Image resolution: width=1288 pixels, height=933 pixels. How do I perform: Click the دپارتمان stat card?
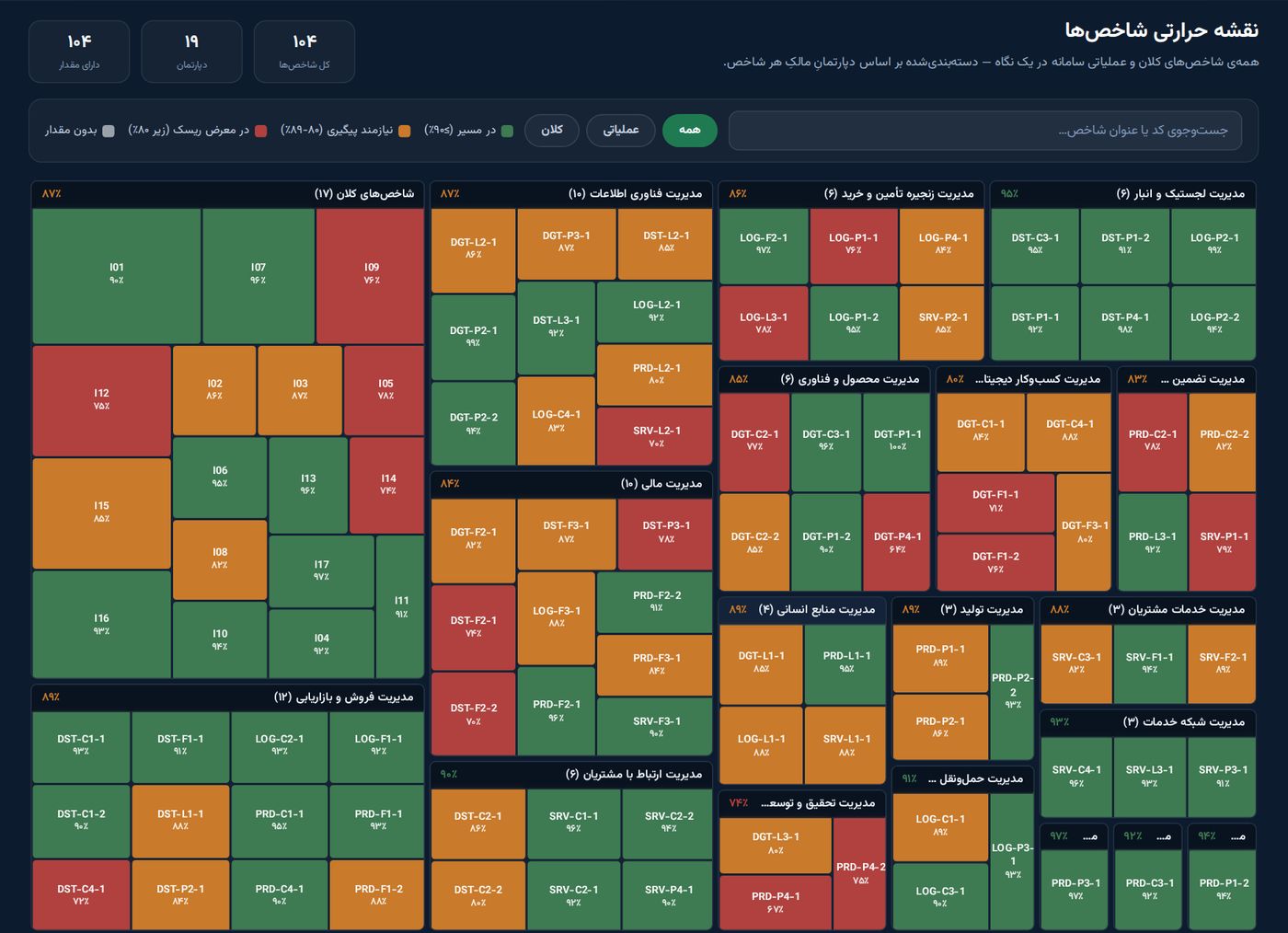pyautogui.click(x=191, y=52)
